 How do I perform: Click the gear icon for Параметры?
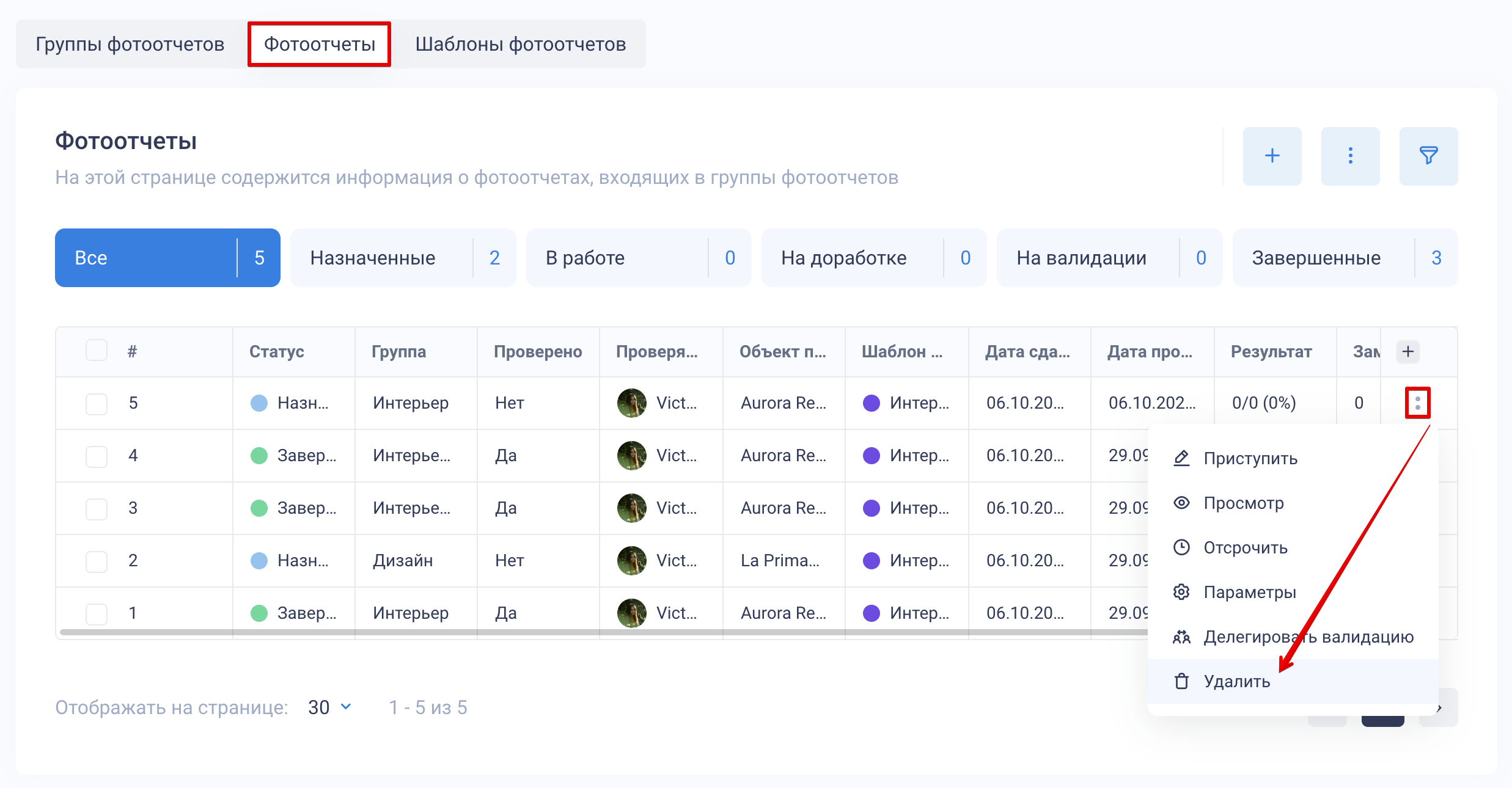(x=1181, y=592)
